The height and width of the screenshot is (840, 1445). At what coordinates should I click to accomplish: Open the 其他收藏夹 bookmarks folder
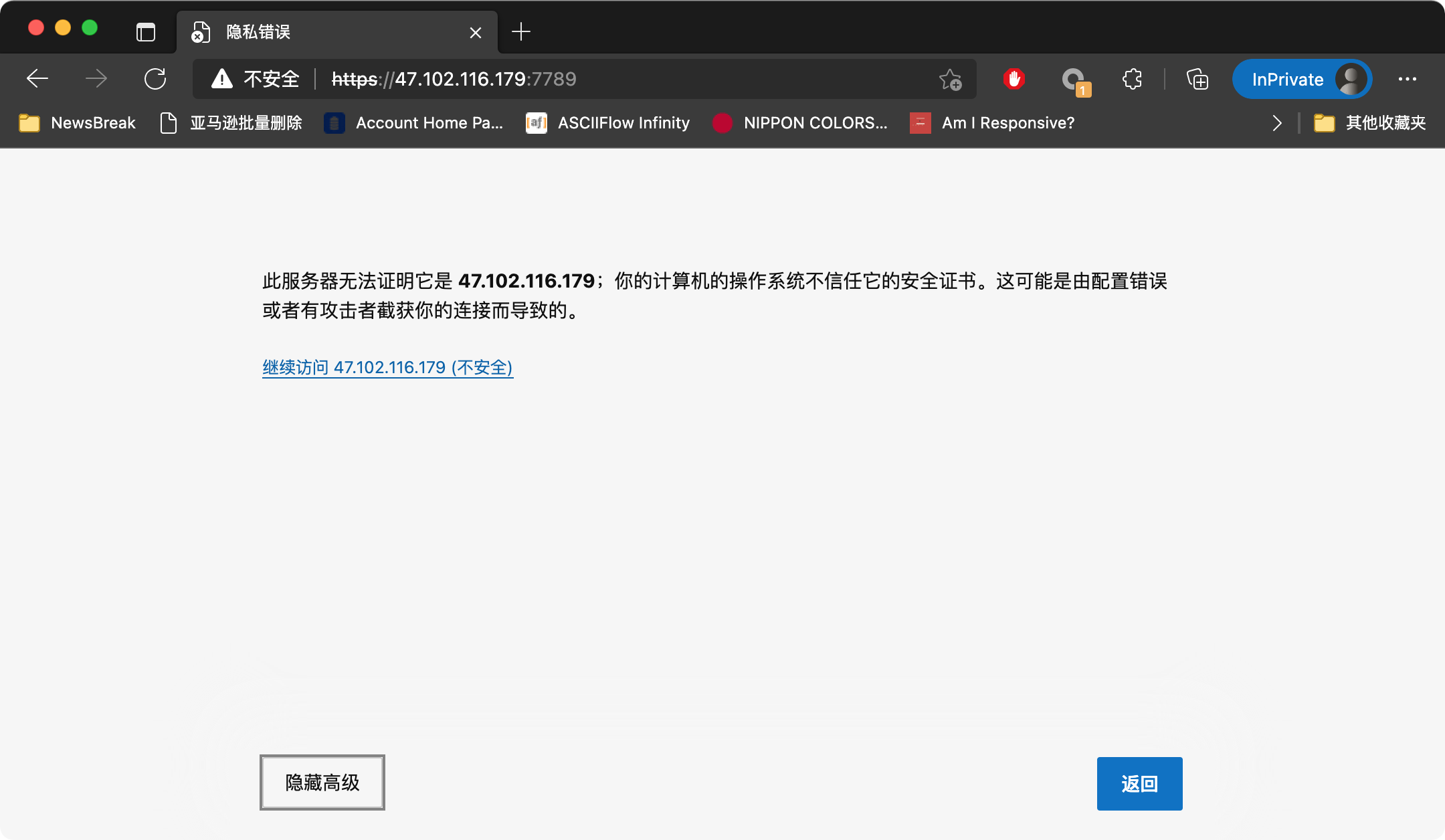click(1369, 123)
